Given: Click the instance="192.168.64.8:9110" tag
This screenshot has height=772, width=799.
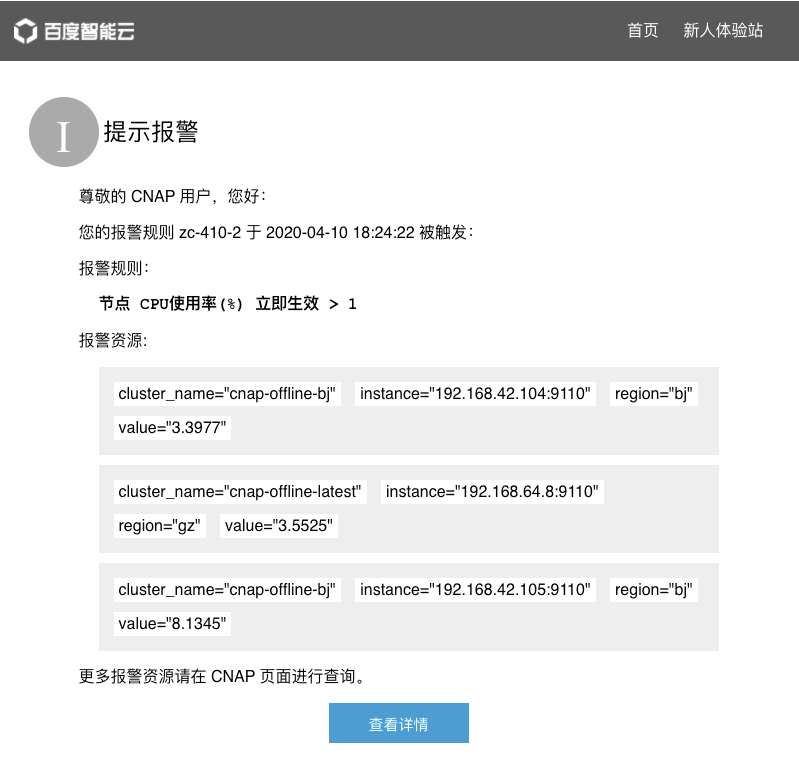Looking at the screenshot, I should 492,492.
